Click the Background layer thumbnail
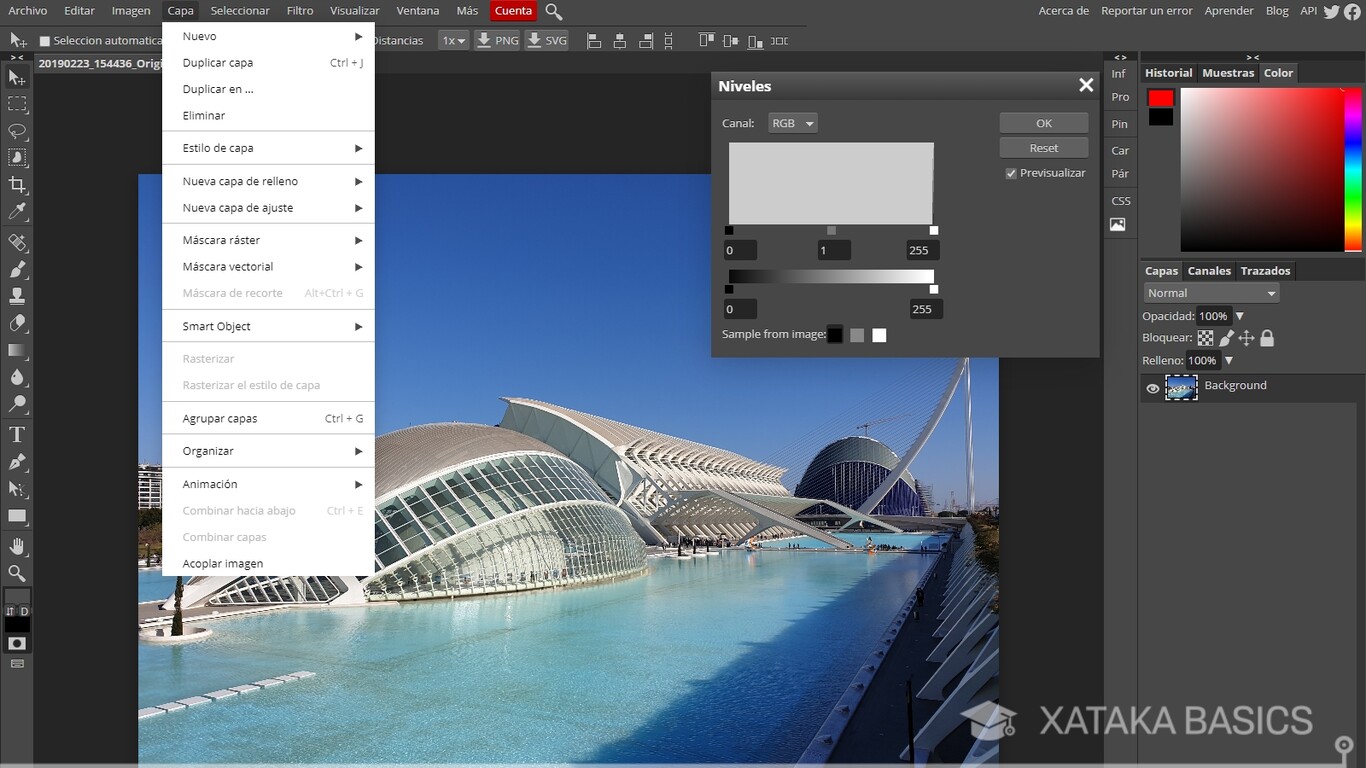This screenshot has height=768, width=1366. 1182,387
